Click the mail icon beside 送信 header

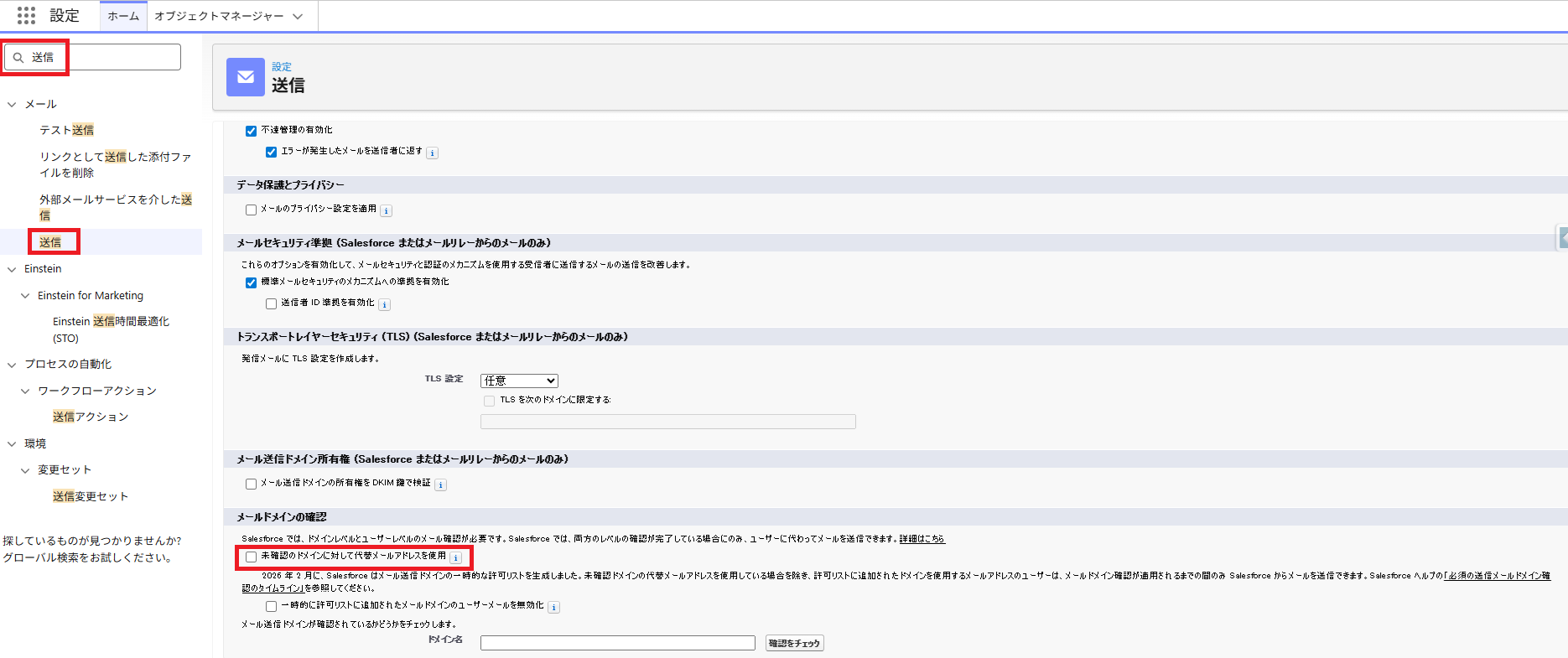(246, 77)
